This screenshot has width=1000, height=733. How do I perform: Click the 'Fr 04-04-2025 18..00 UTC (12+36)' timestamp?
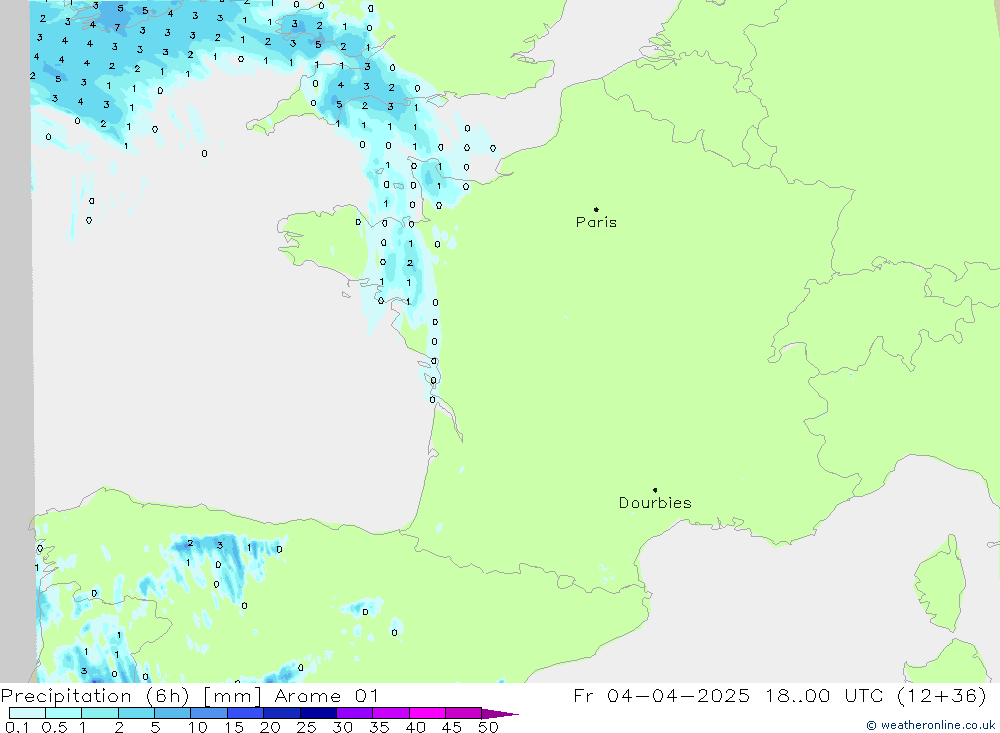pos(780,695)
